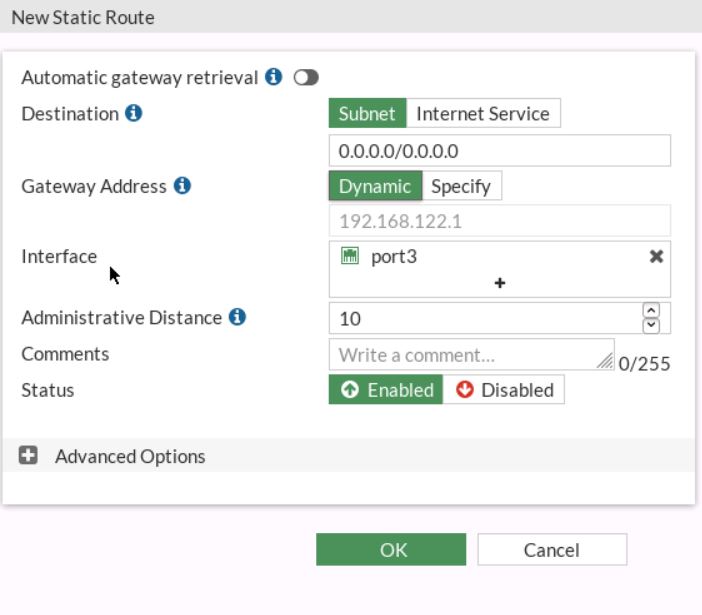Set Status to Disabled
The height and width of the screenshot is (615, 702).
(x=504, y=390)
